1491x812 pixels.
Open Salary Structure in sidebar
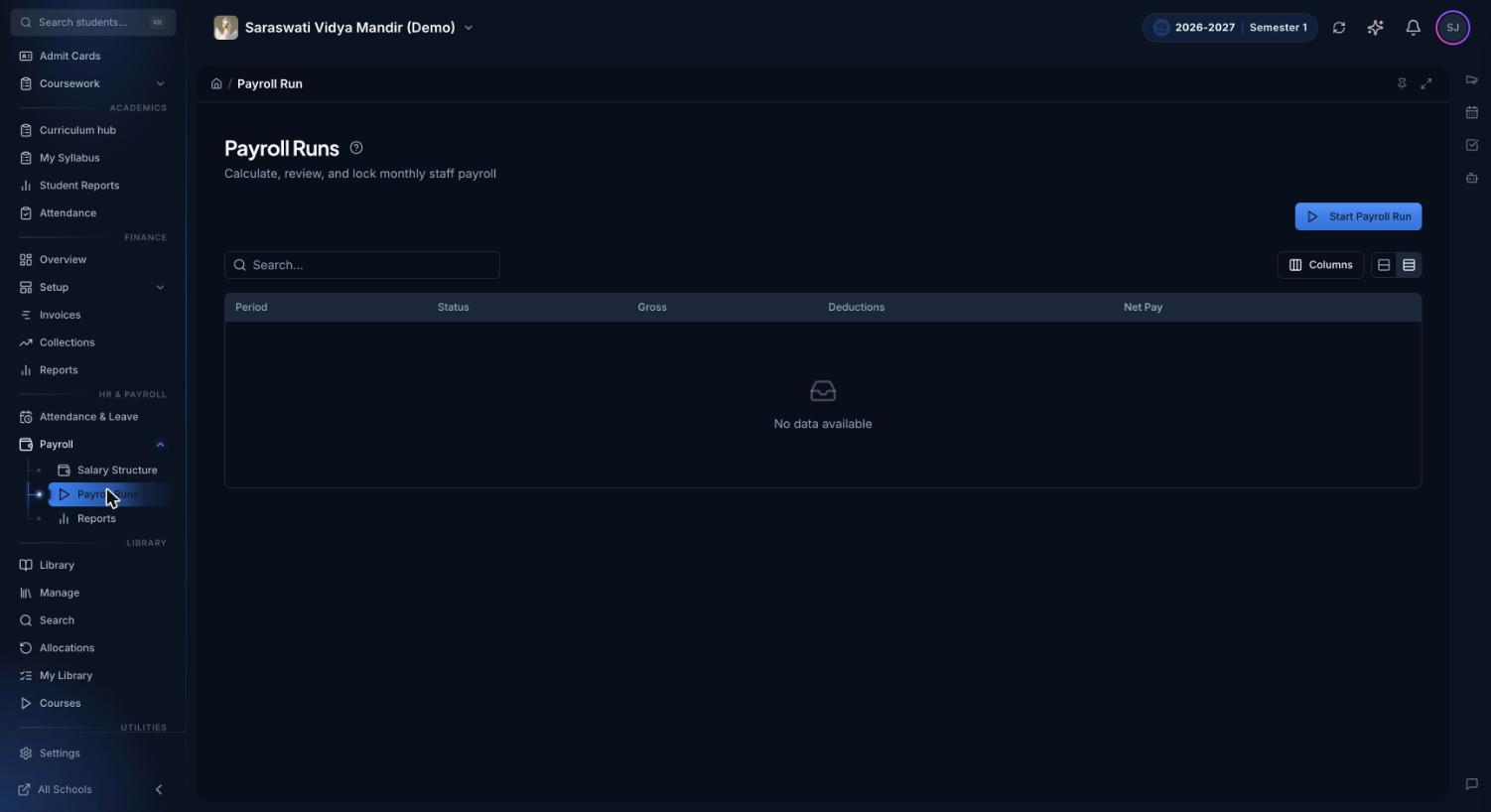(107, 471)
